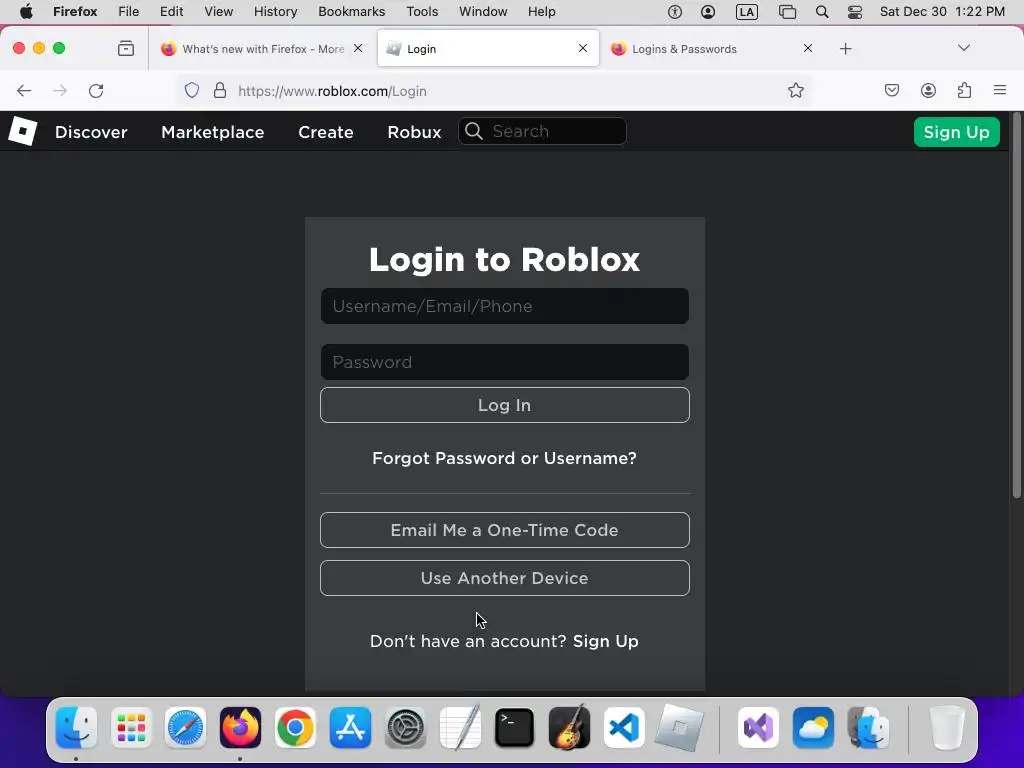Screen dimensions: 1024x768
Task: Open the Firefox account icon in toolbar
Action: point(928,91)
